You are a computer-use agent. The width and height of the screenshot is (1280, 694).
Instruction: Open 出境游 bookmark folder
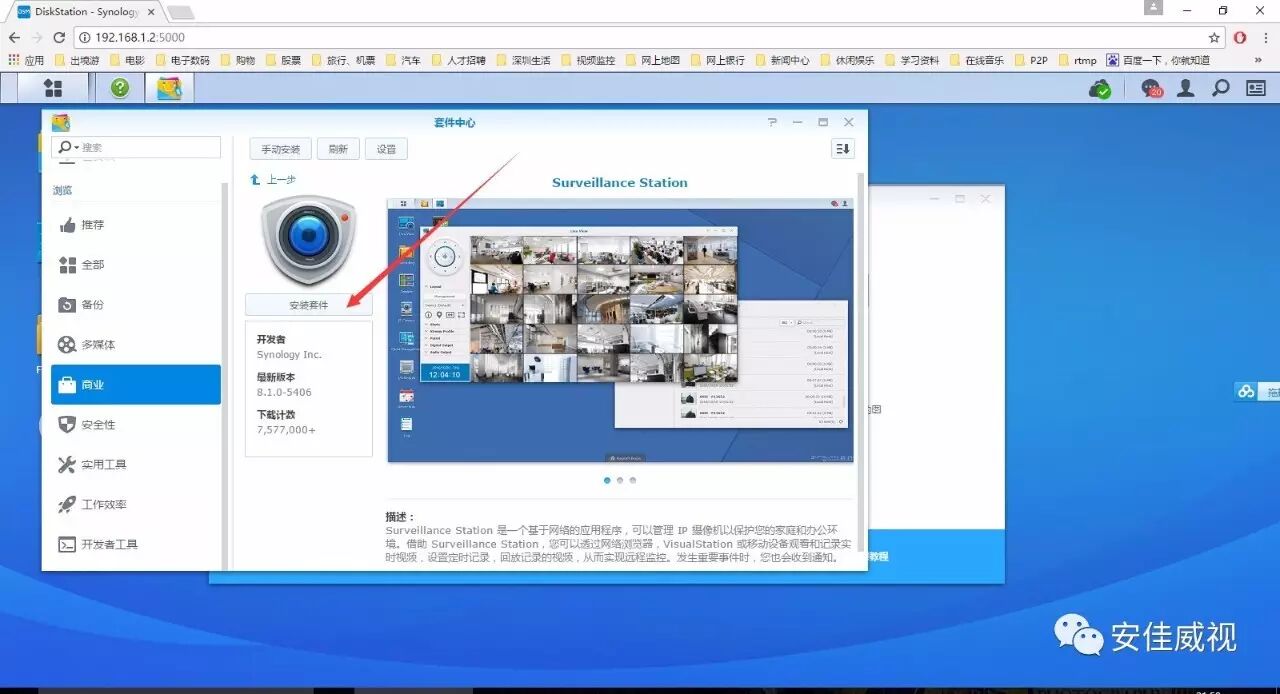pyautogui.click(x=77, y=60)
